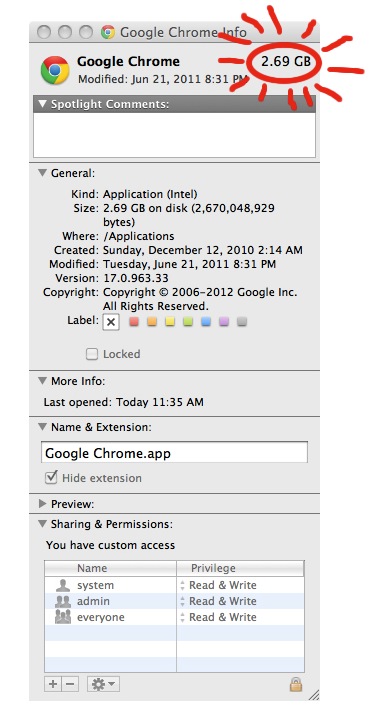Click the Last opened Today 11:35 AM text
The image size is (377, 718).
coord(124,403)
